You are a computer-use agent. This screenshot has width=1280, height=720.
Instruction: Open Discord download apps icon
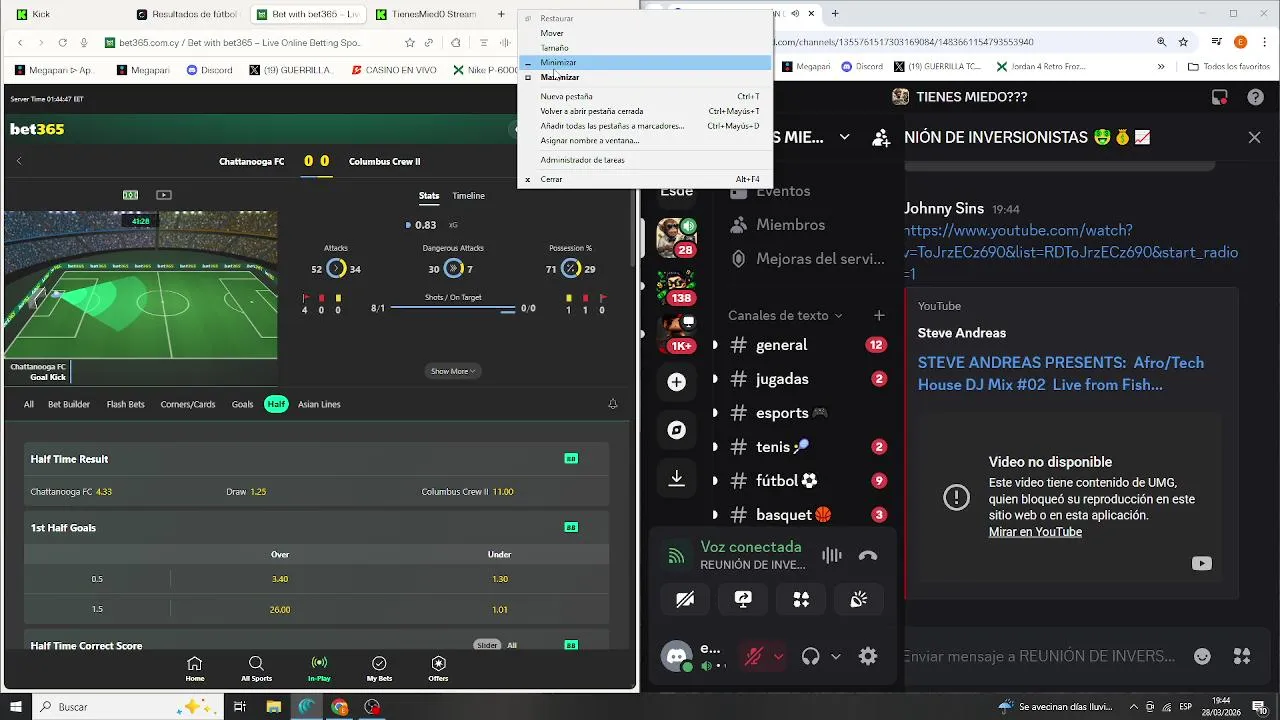[677, 479]
